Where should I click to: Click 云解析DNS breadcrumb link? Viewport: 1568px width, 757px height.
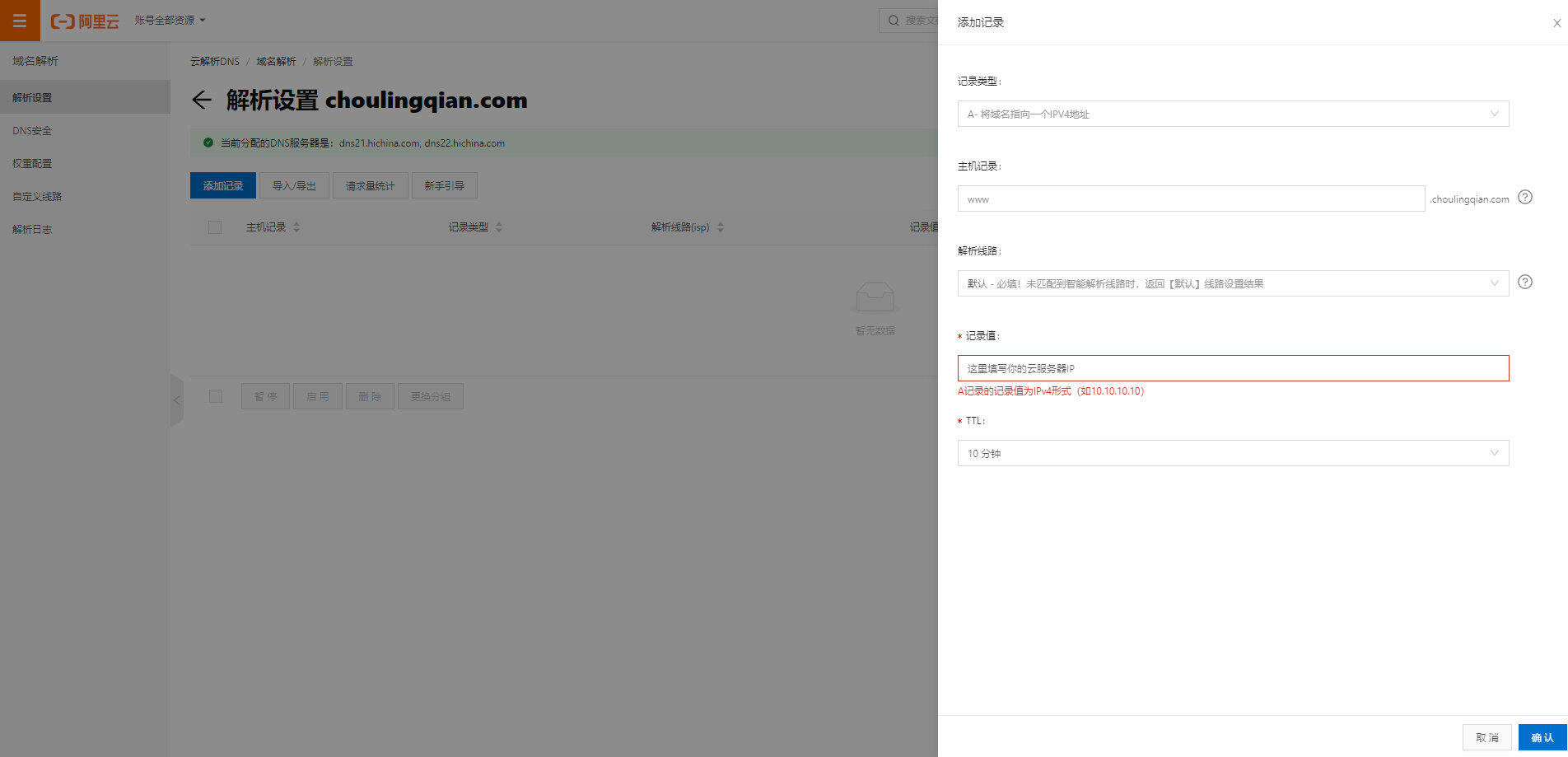[215, 61]
